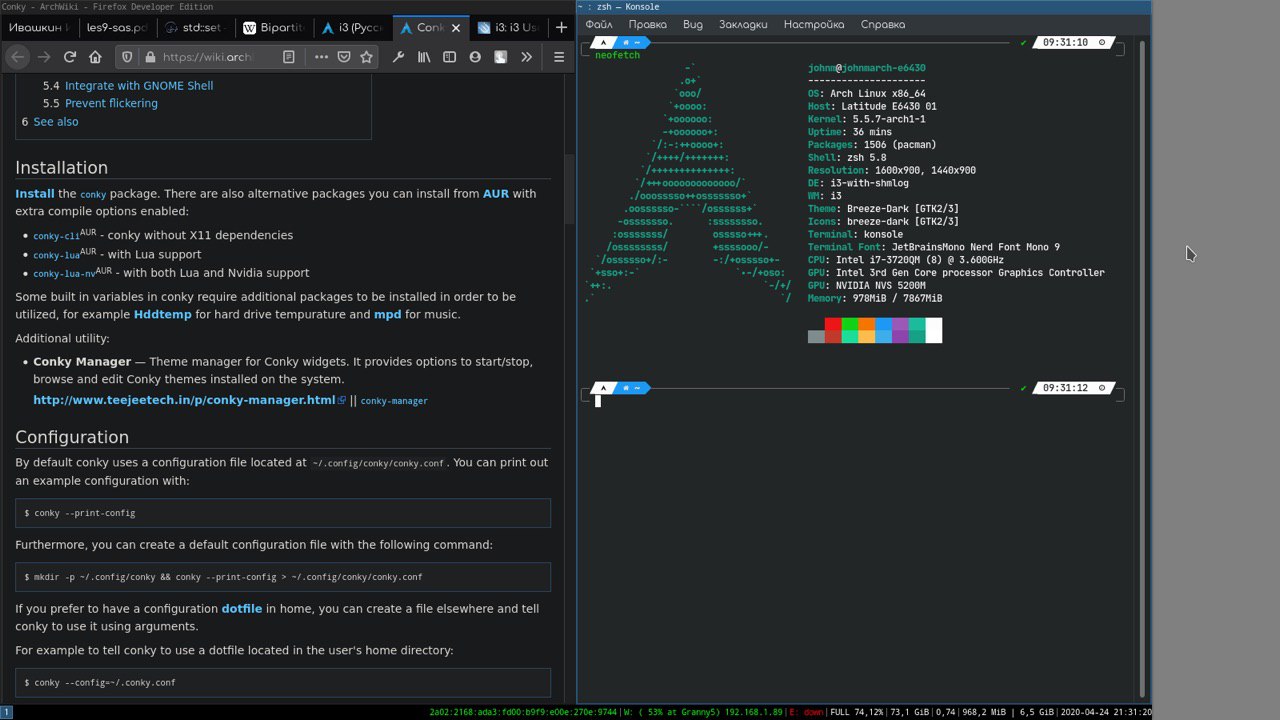The image size is (1280, 720).
Task: Click the tracking protection shield icon
Action: pos(128,57)
